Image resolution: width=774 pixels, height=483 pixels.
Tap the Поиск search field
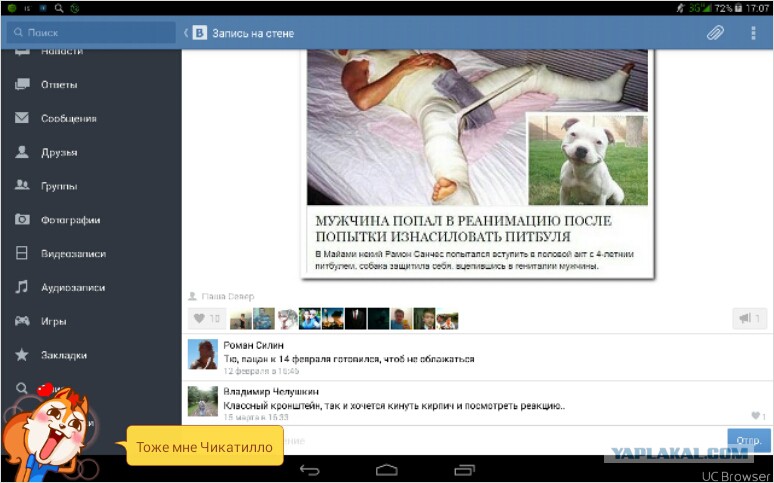(x=91, y=33)
